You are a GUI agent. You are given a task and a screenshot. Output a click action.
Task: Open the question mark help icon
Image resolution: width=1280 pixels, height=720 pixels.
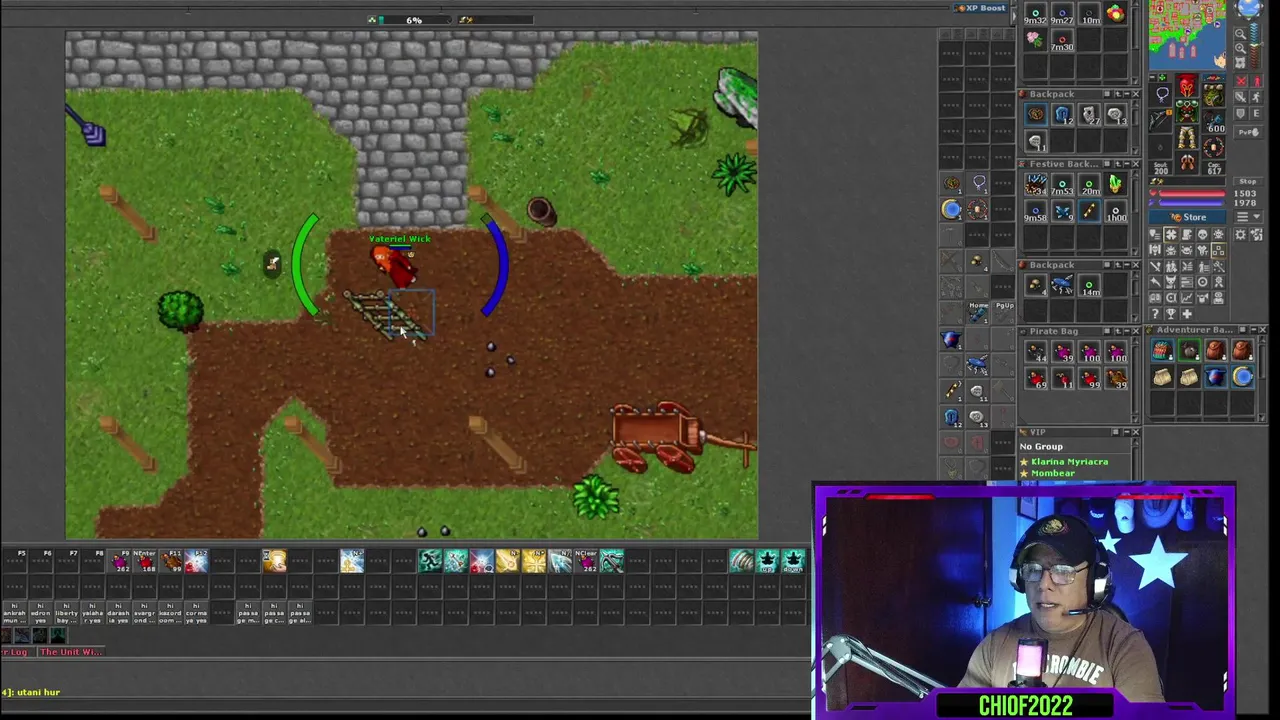coord(1155,314)
